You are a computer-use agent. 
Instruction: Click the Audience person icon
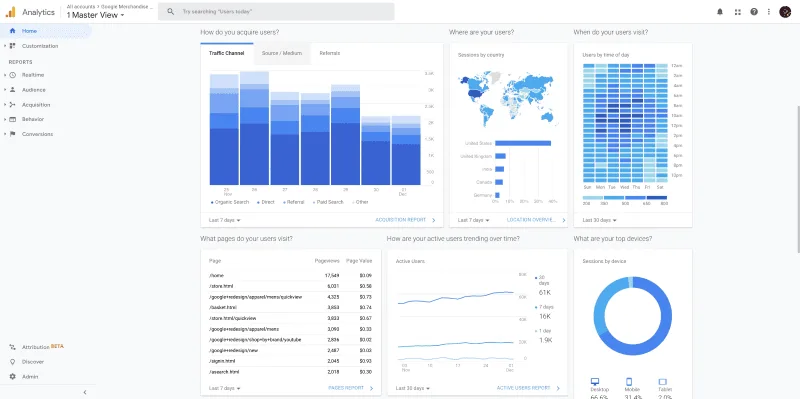pyautogui.click(x=13, y=90)
